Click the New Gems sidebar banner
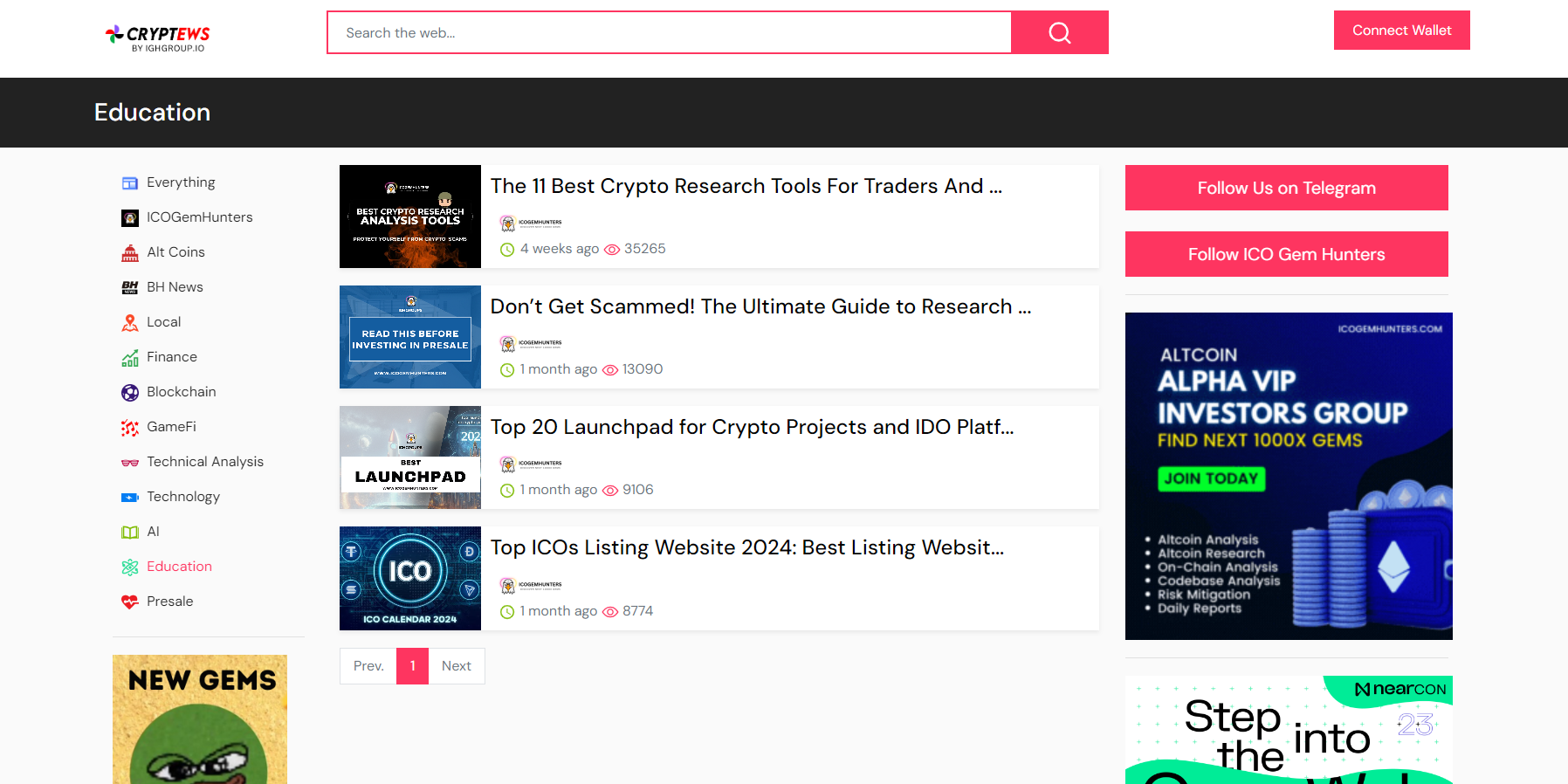The height and width of the screenshot is (784, 1568). (200, 719)
